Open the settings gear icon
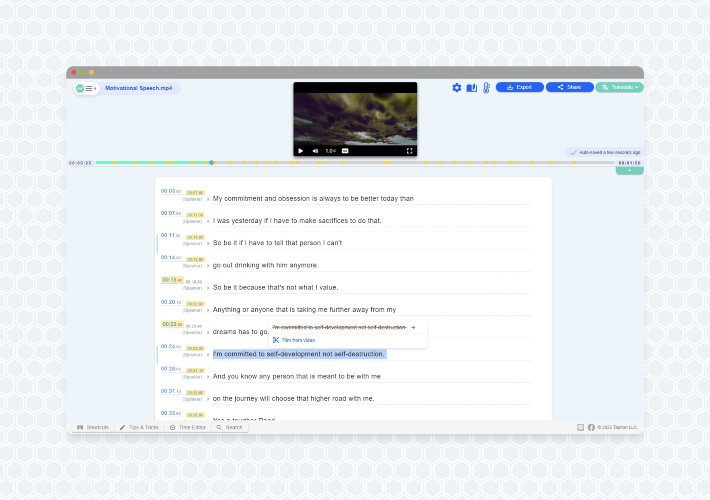The width and height of the screenshot is (710, 500). 456,88
